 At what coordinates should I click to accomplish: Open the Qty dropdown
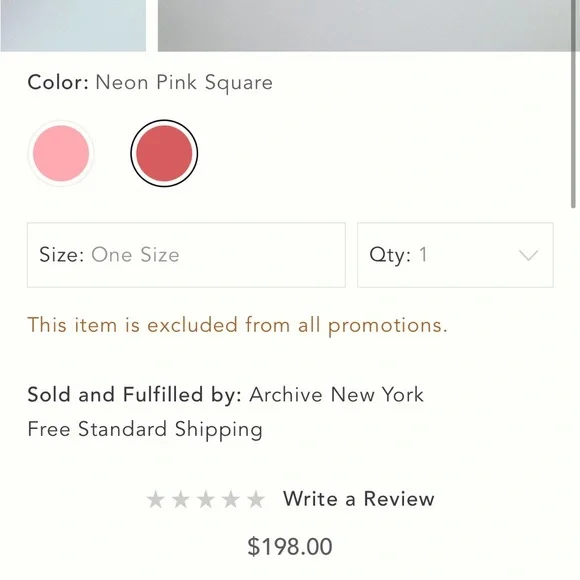tap(455, 255)
